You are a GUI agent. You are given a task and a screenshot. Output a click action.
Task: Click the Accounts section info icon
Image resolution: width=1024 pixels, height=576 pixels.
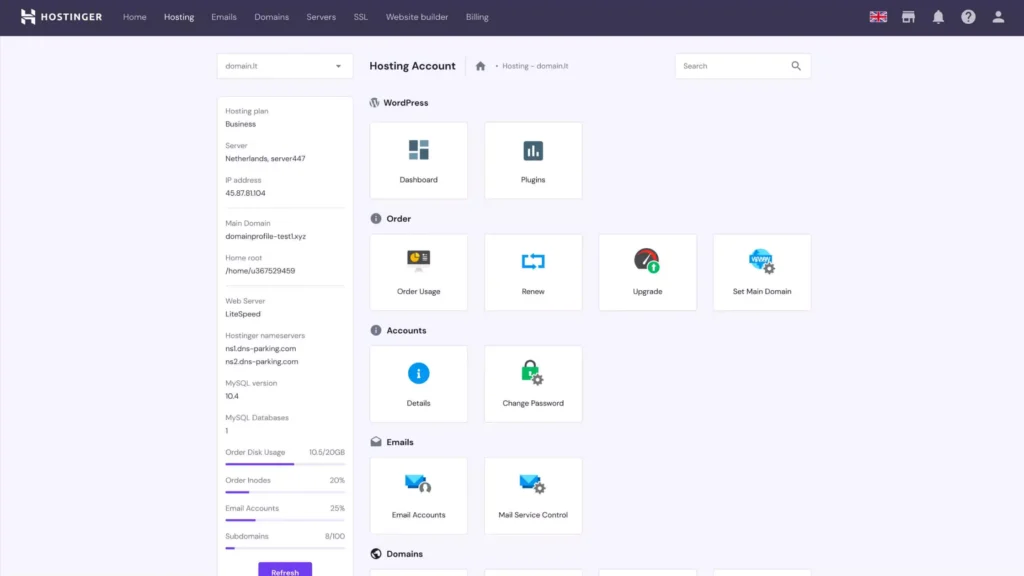(x=376, y=330)
